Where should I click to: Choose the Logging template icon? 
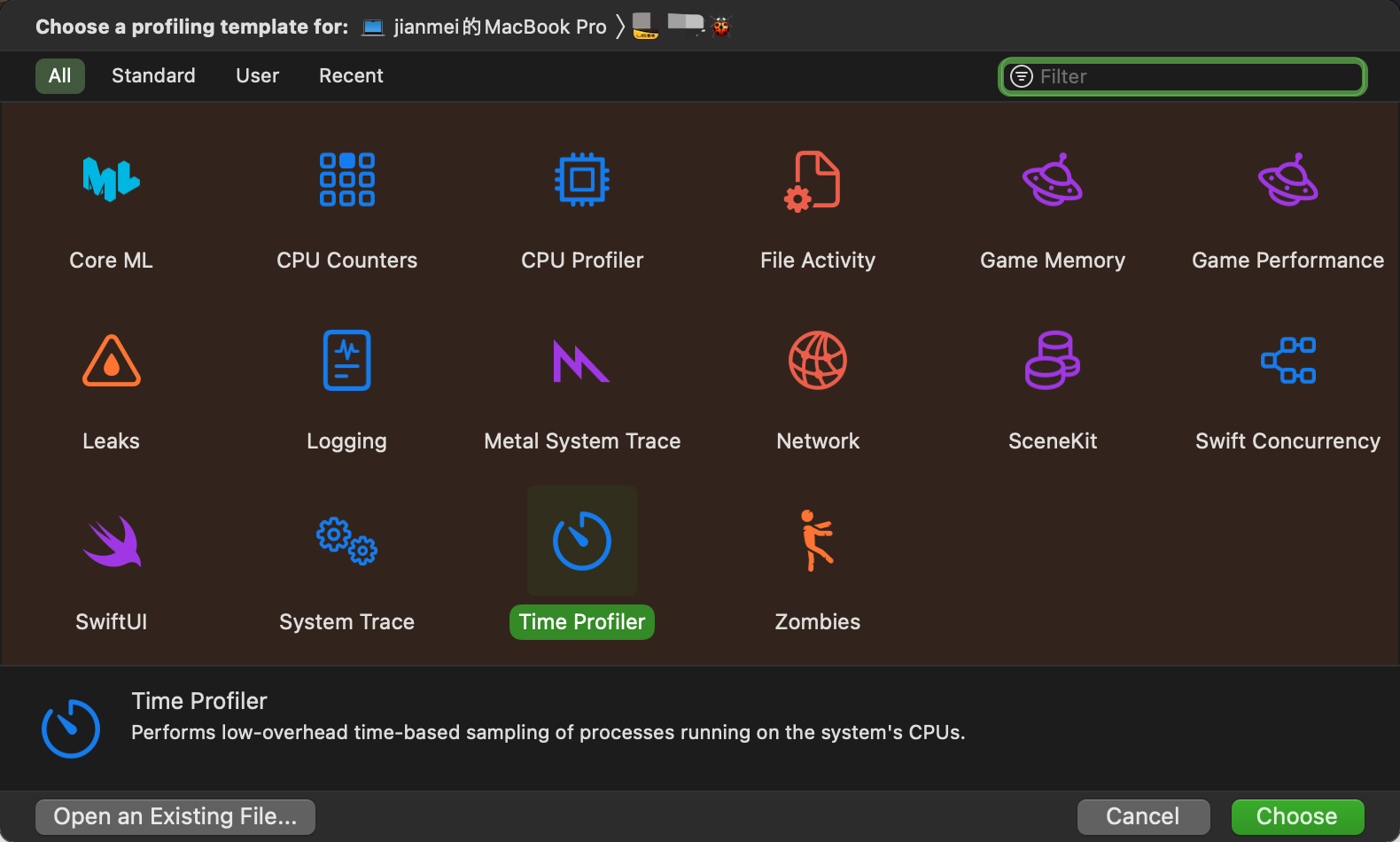(346, 361)
